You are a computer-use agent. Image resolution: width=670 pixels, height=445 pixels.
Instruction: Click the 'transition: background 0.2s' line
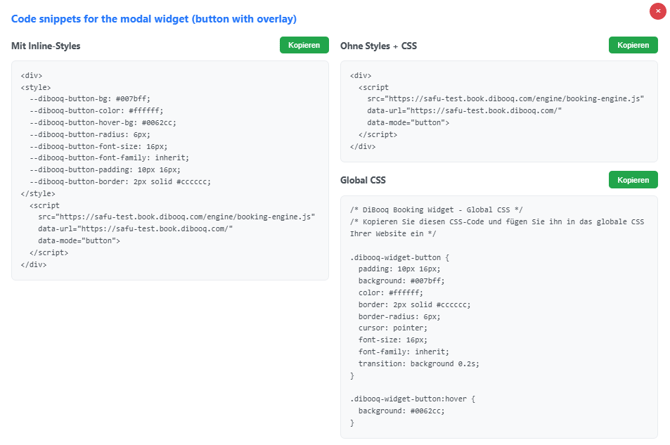[x=419, y=364]
